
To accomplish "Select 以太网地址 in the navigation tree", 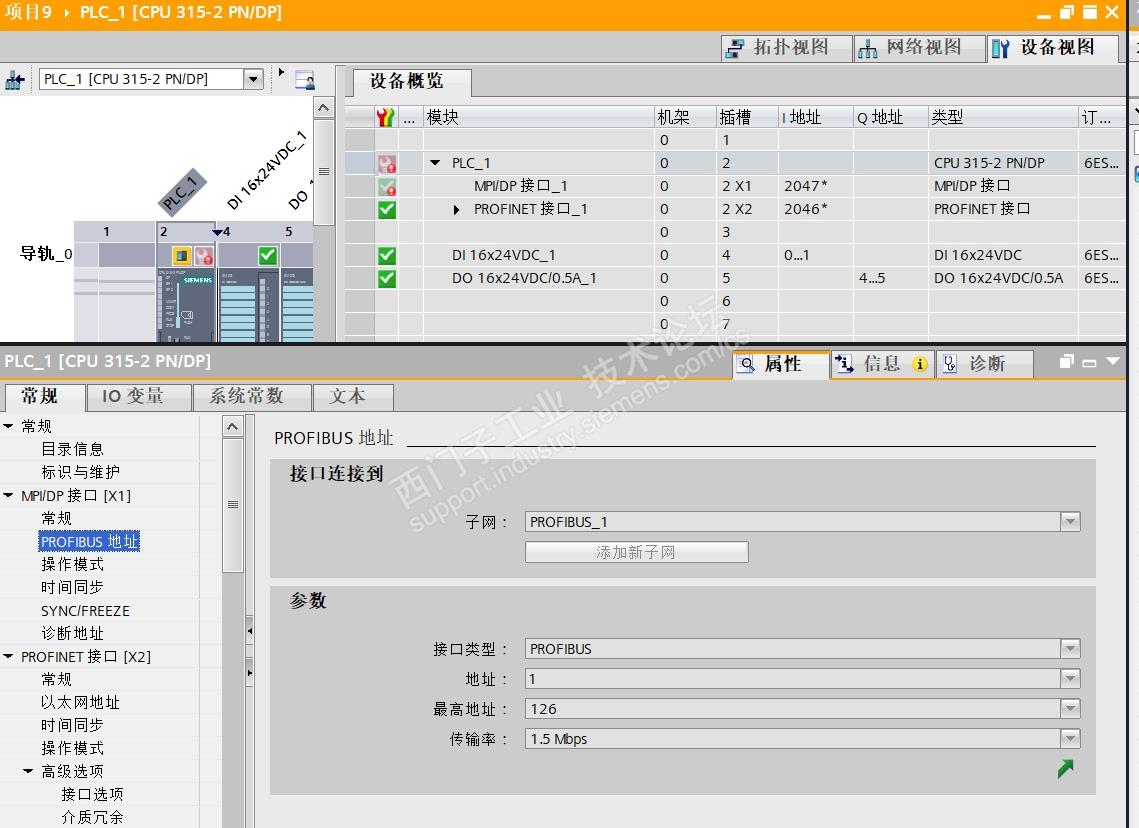I will point(80,702).
